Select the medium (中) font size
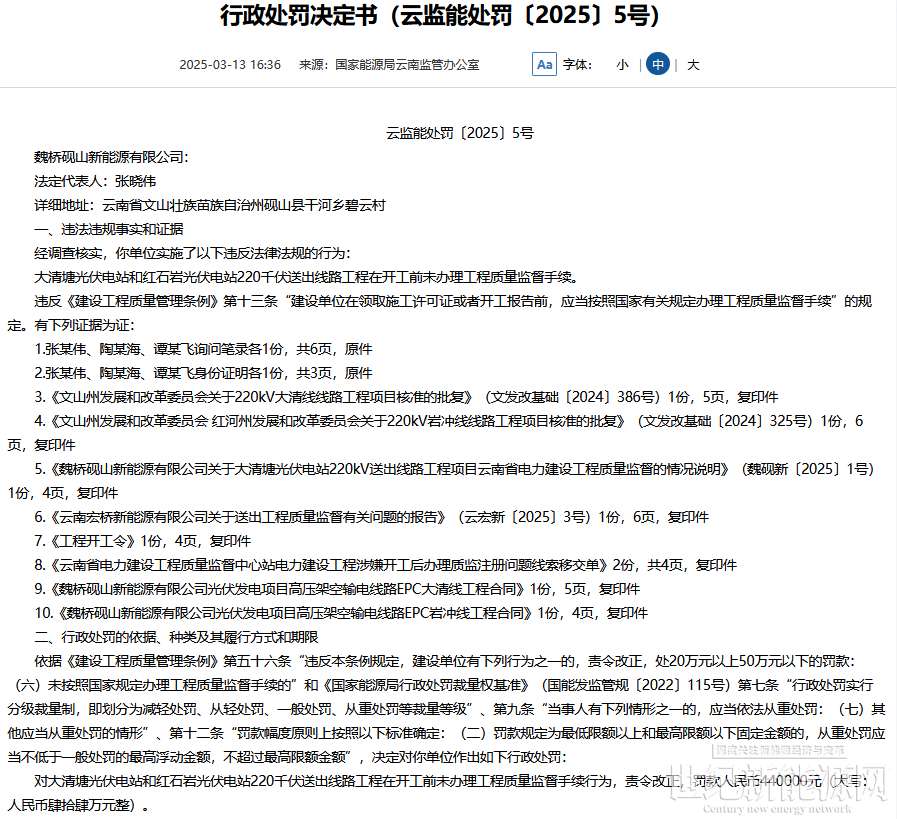 [657, 64]
